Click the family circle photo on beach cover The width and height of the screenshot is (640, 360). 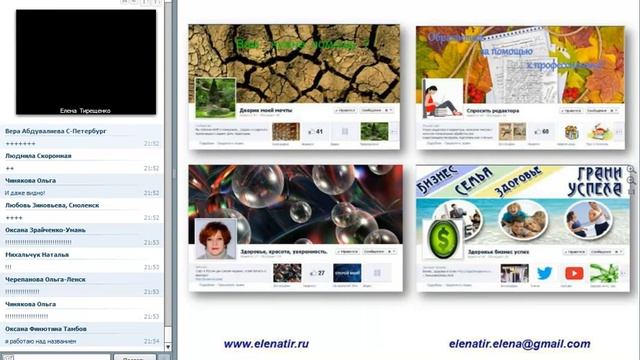tap(523, 220)
